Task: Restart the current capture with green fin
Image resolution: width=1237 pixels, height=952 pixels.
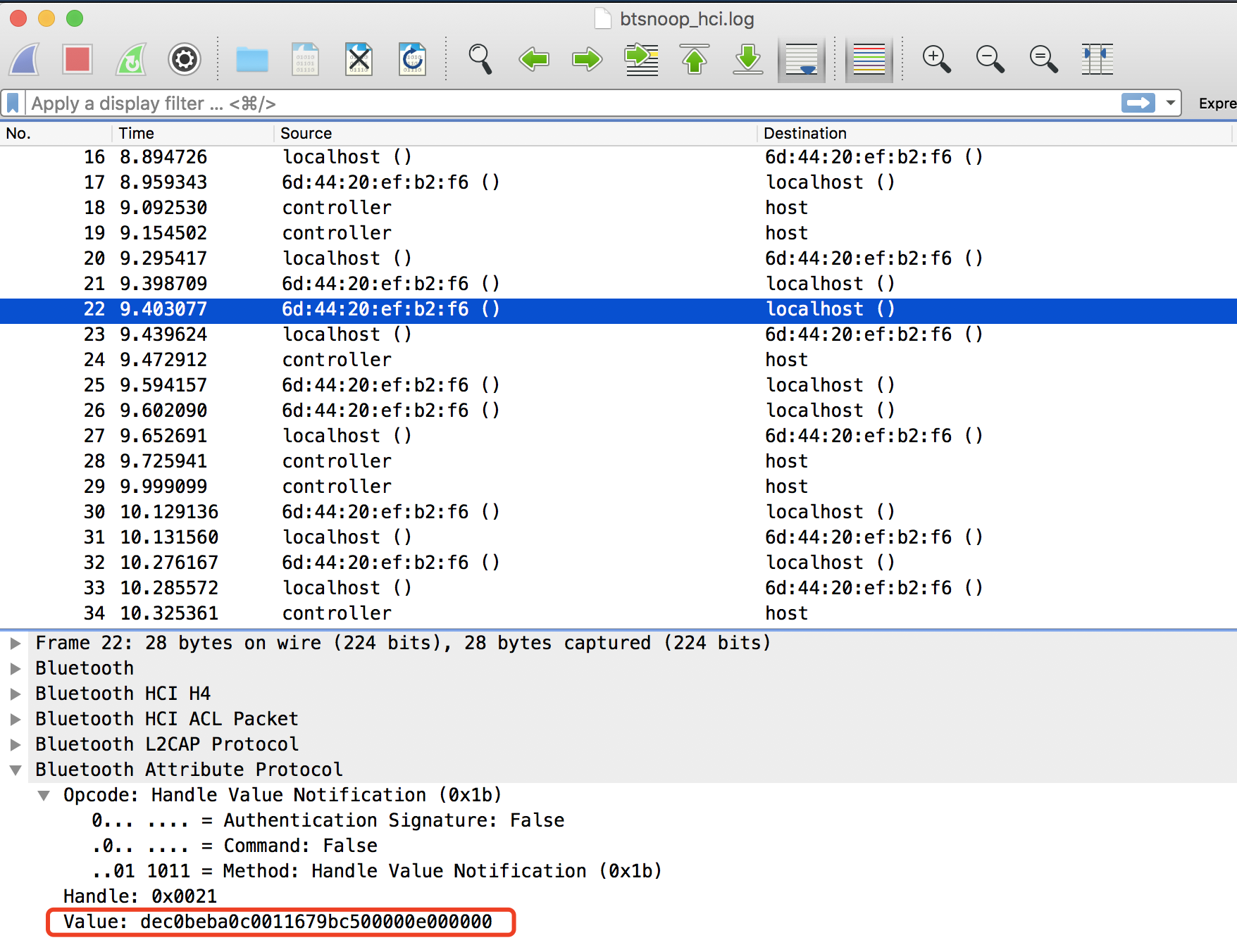Action: (x=131, y=59)
